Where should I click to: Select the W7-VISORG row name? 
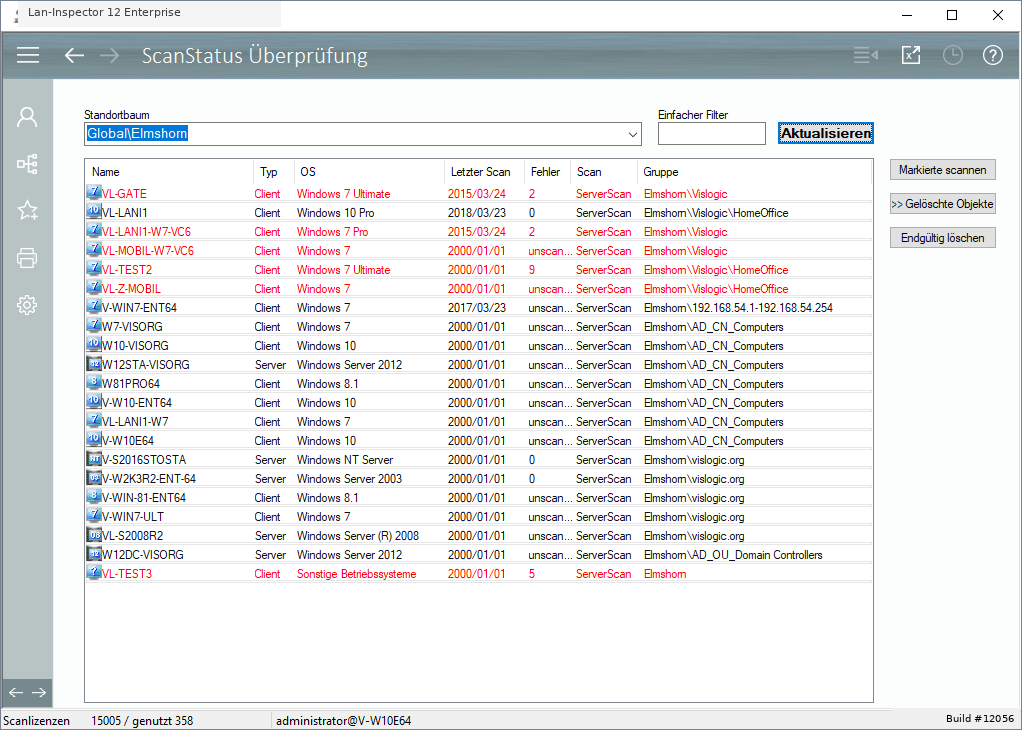[132, 327]
